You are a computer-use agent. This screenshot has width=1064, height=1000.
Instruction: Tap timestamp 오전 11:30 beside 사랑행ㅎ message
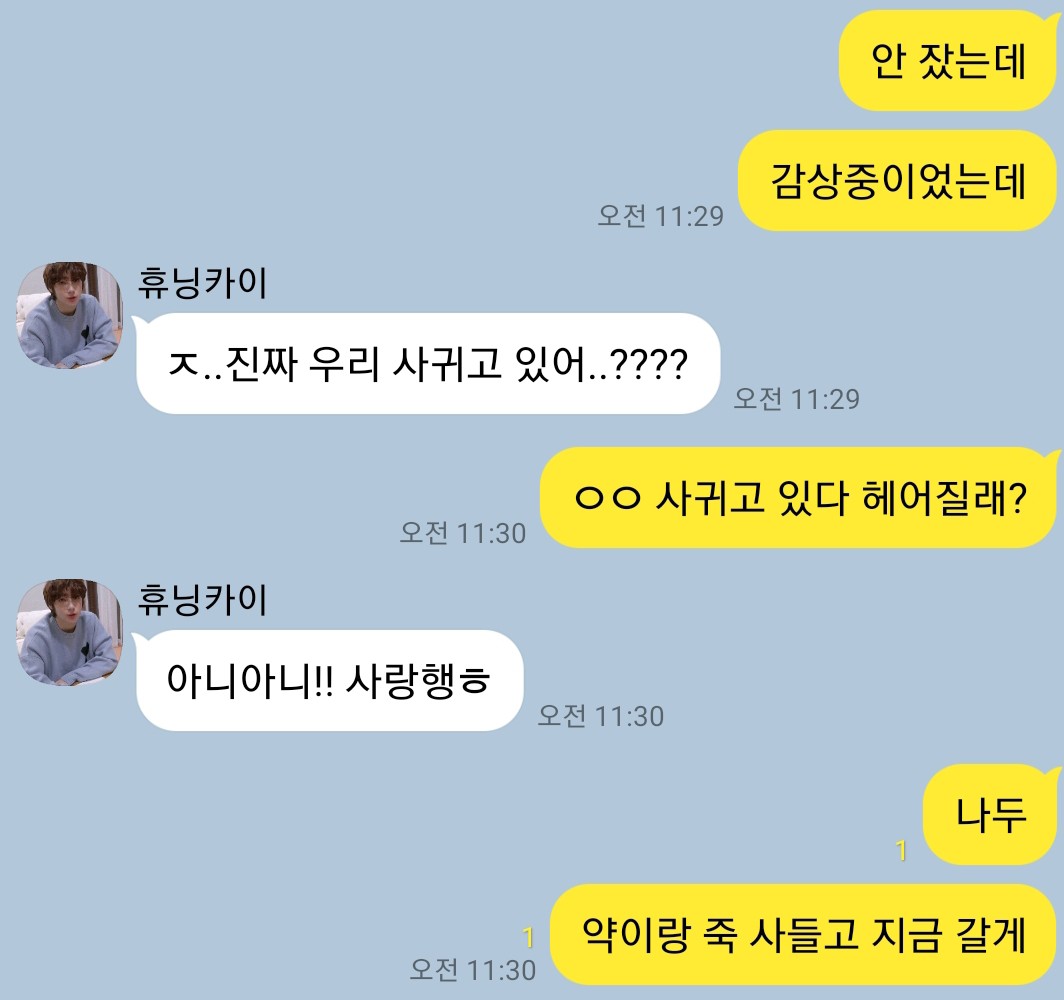(601, 716)
